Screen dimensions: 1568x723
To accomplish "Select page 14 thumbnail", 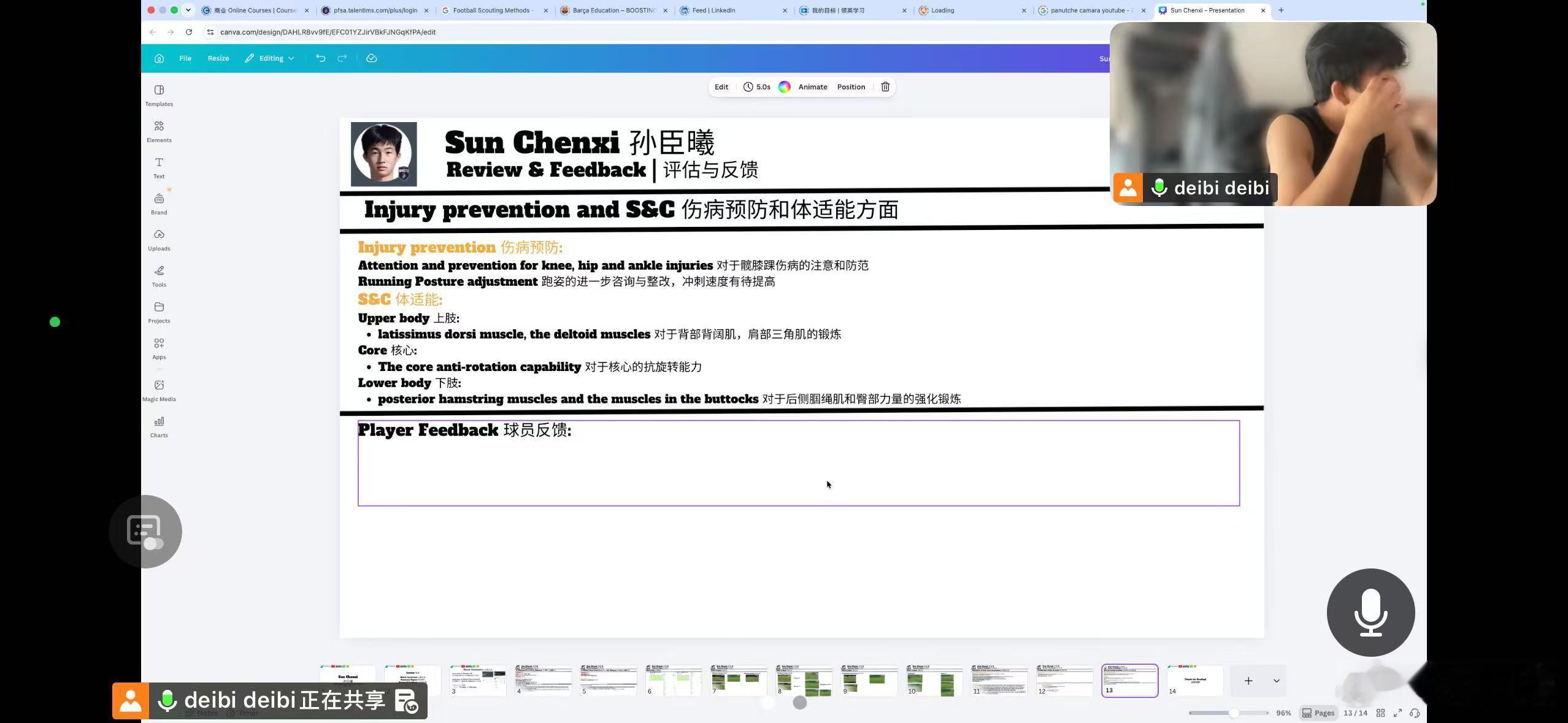I will pyautogui.click(x=1194, y=680).
